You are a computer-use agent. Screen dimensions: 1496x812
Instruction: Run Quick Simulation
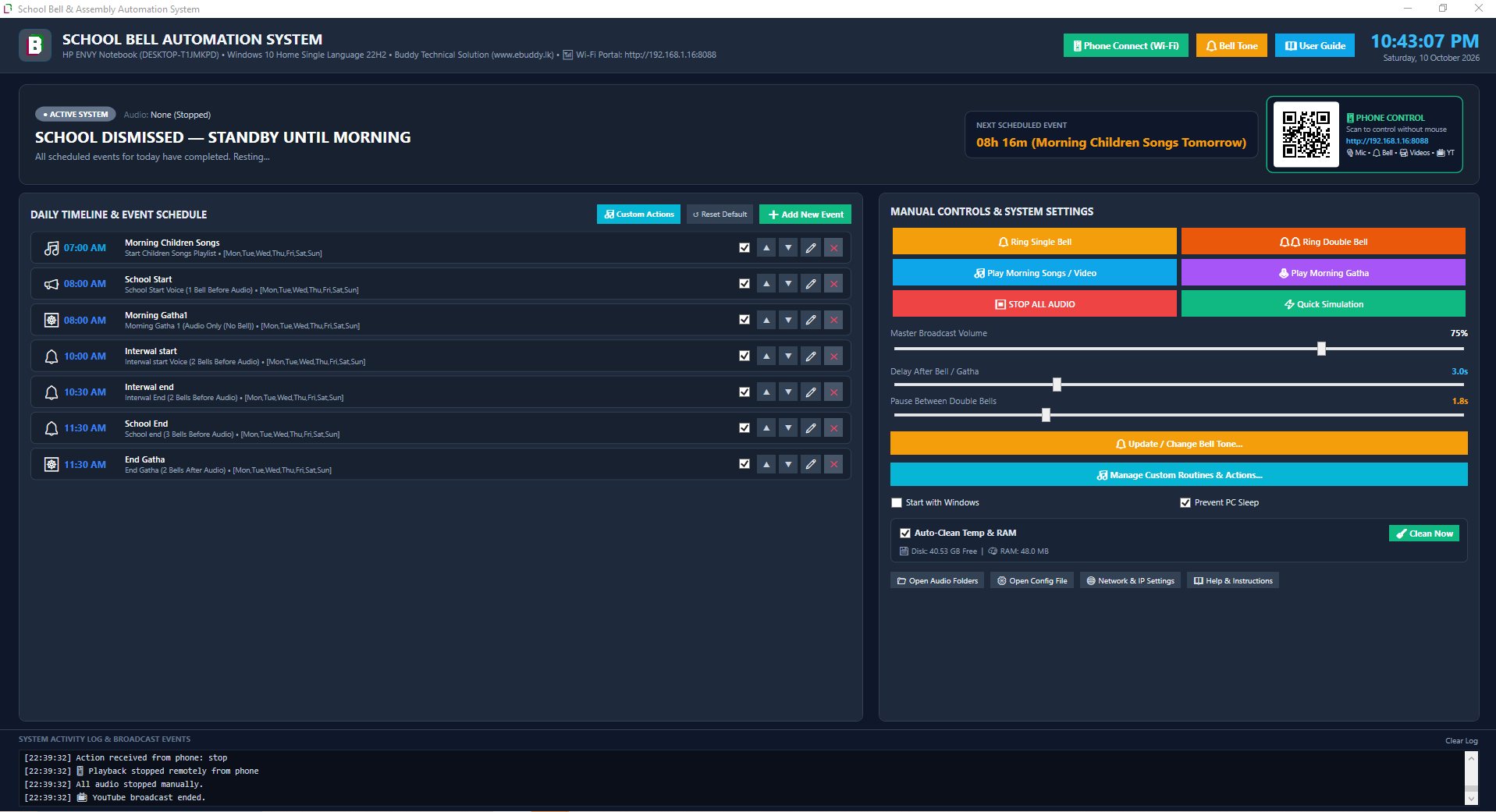pos(1323,304)
